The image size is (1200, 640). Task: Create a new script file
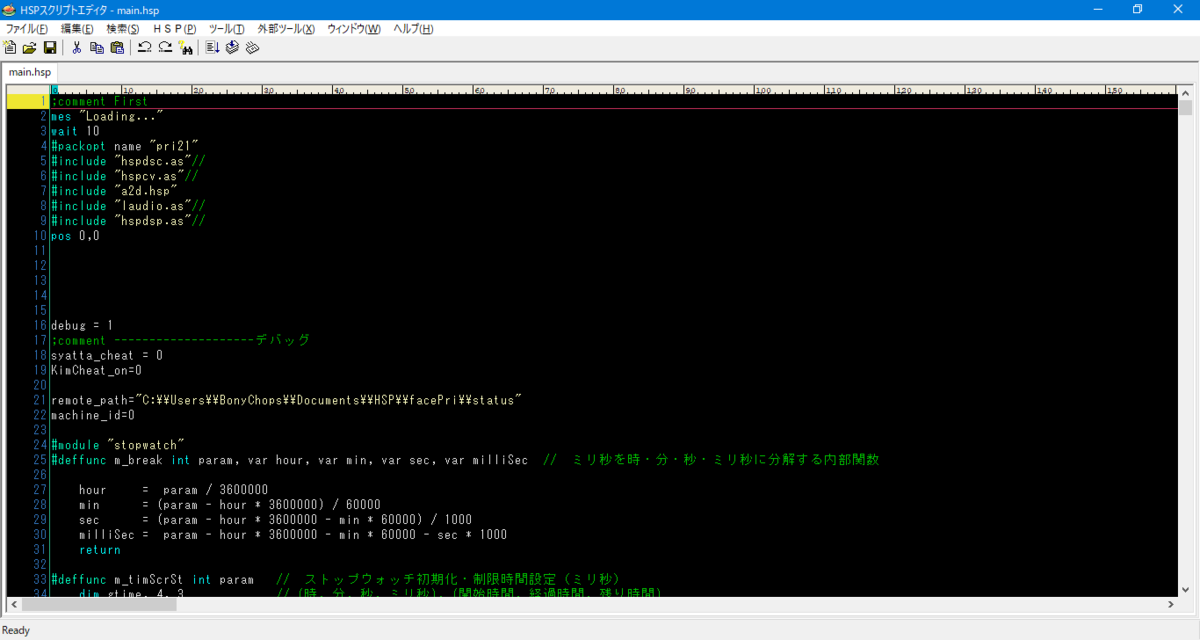coord(11,47)
